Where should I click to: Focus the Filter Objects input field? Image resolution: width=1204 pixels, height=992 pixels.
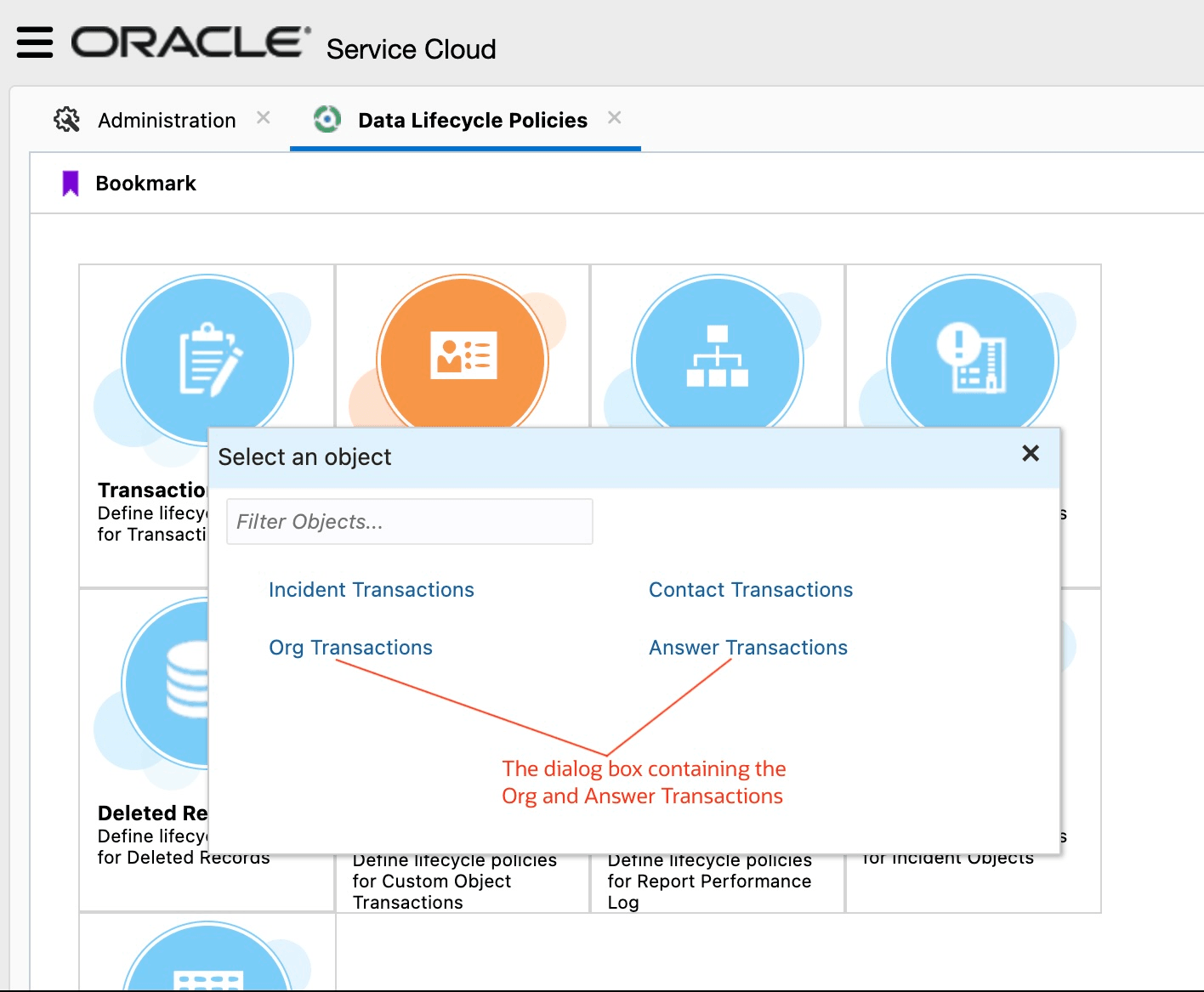click(x=410, y=521)
